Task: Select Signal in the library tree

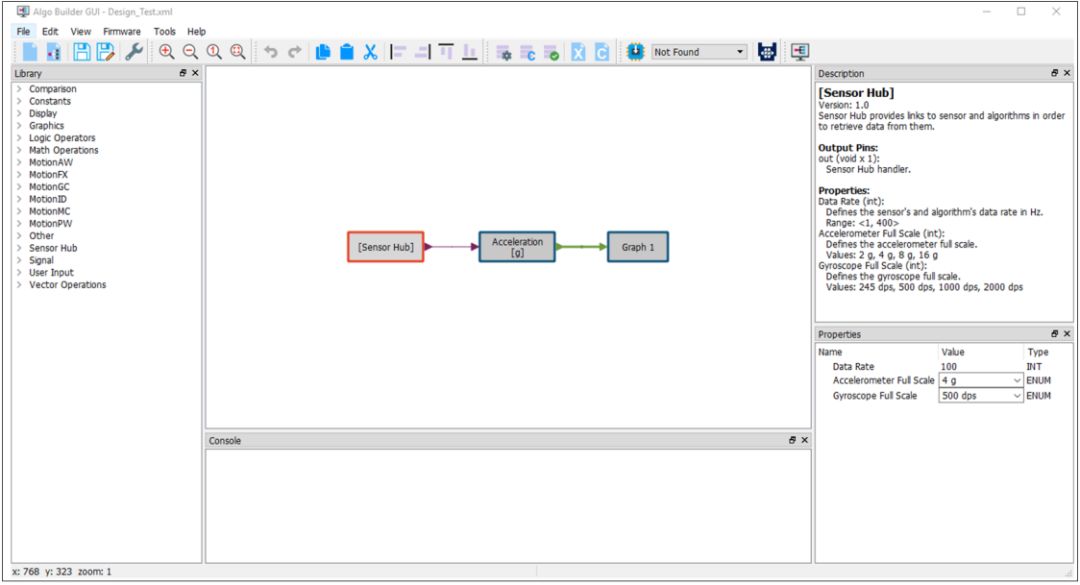Action: click(41, 260)
